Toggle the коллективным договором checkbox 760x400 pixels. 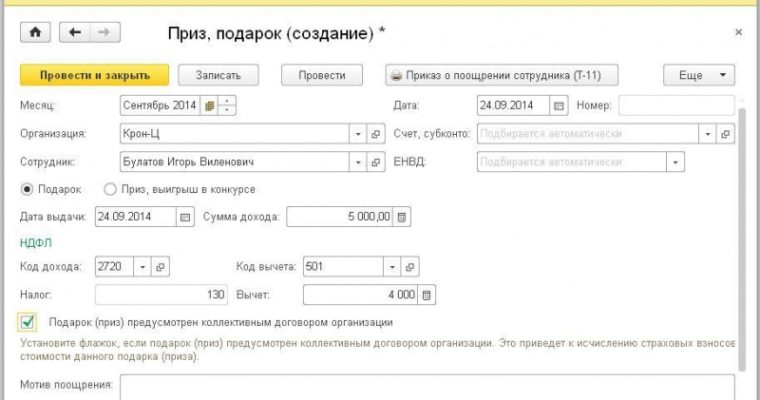pos(27,322)
